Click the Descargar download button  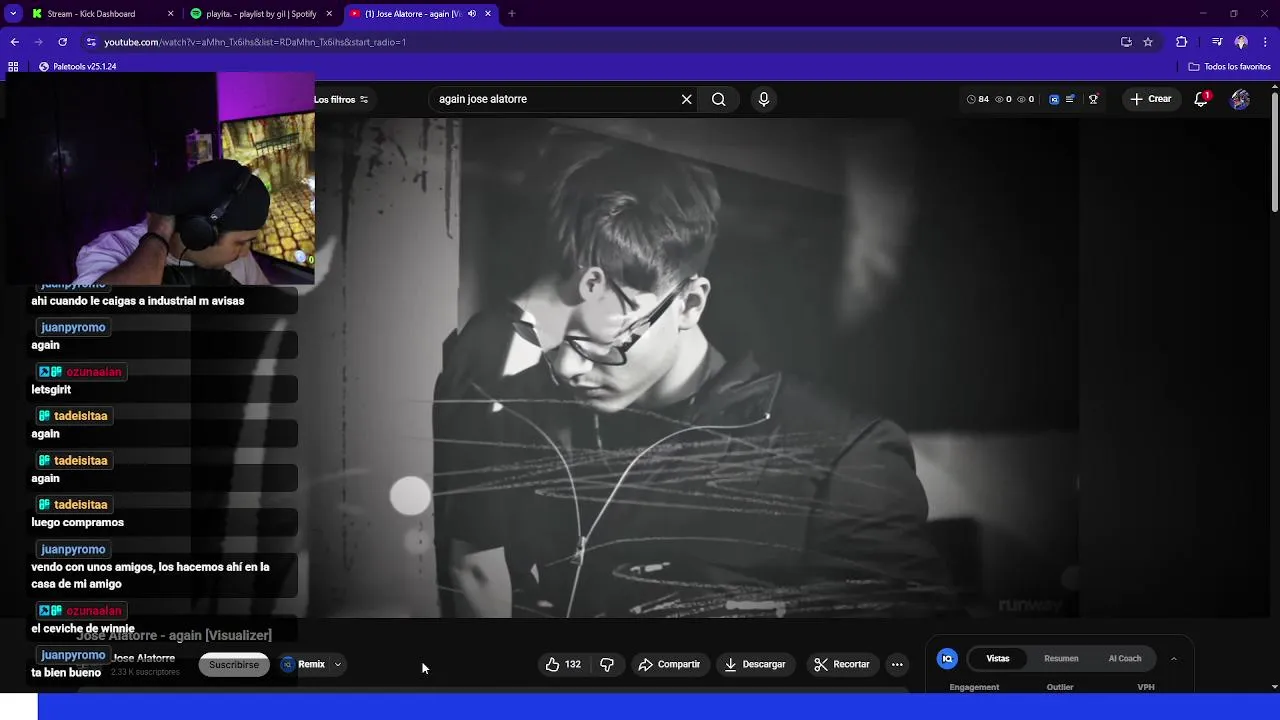click(755, 664)
